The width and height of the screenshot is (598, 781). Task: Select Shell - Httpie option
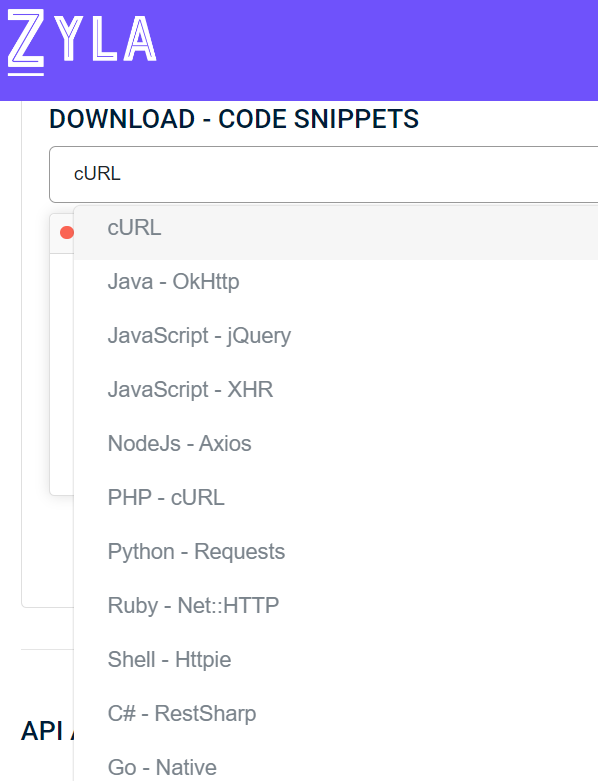[x=336, y=660]
